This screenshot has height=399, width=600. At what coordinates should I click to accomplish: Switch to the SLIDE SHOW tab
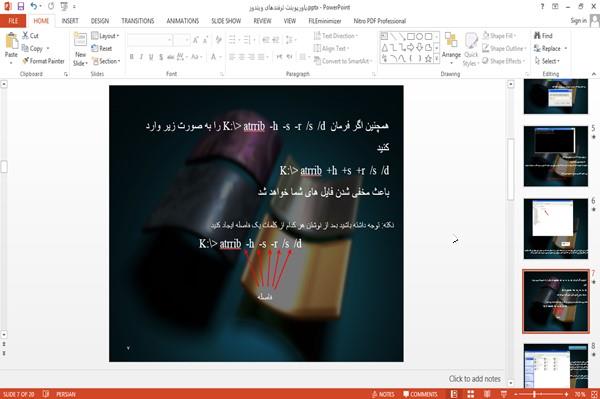(x=226, y=21)
